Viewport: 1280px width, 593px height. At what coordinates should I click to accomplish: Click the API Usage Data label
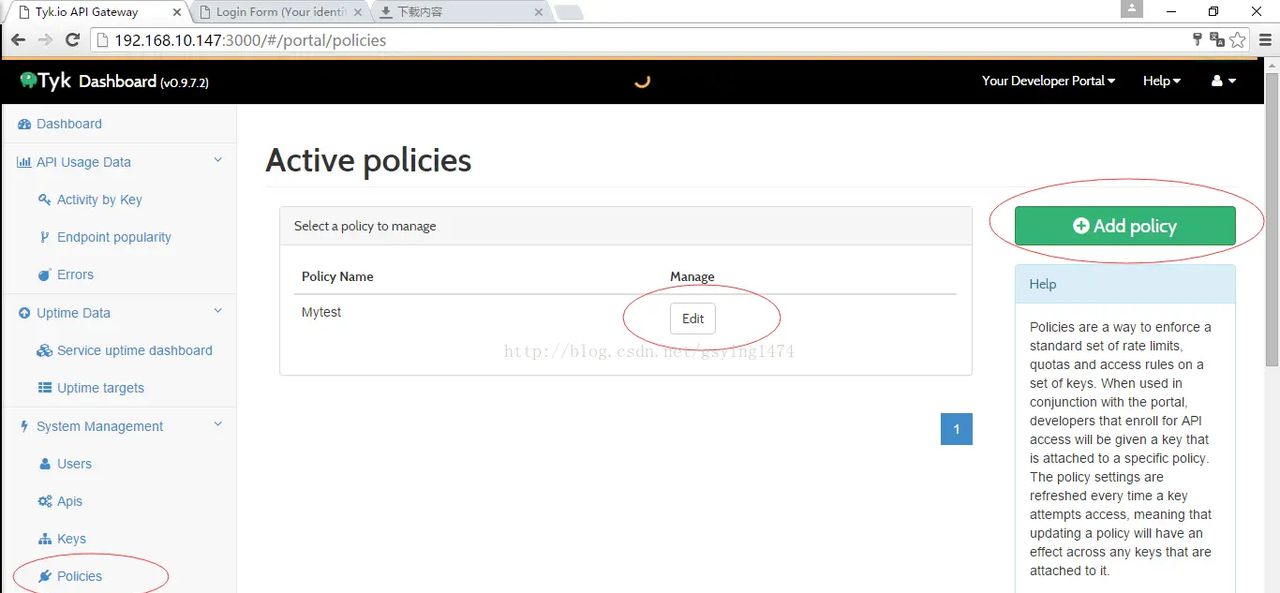(83, 162)
